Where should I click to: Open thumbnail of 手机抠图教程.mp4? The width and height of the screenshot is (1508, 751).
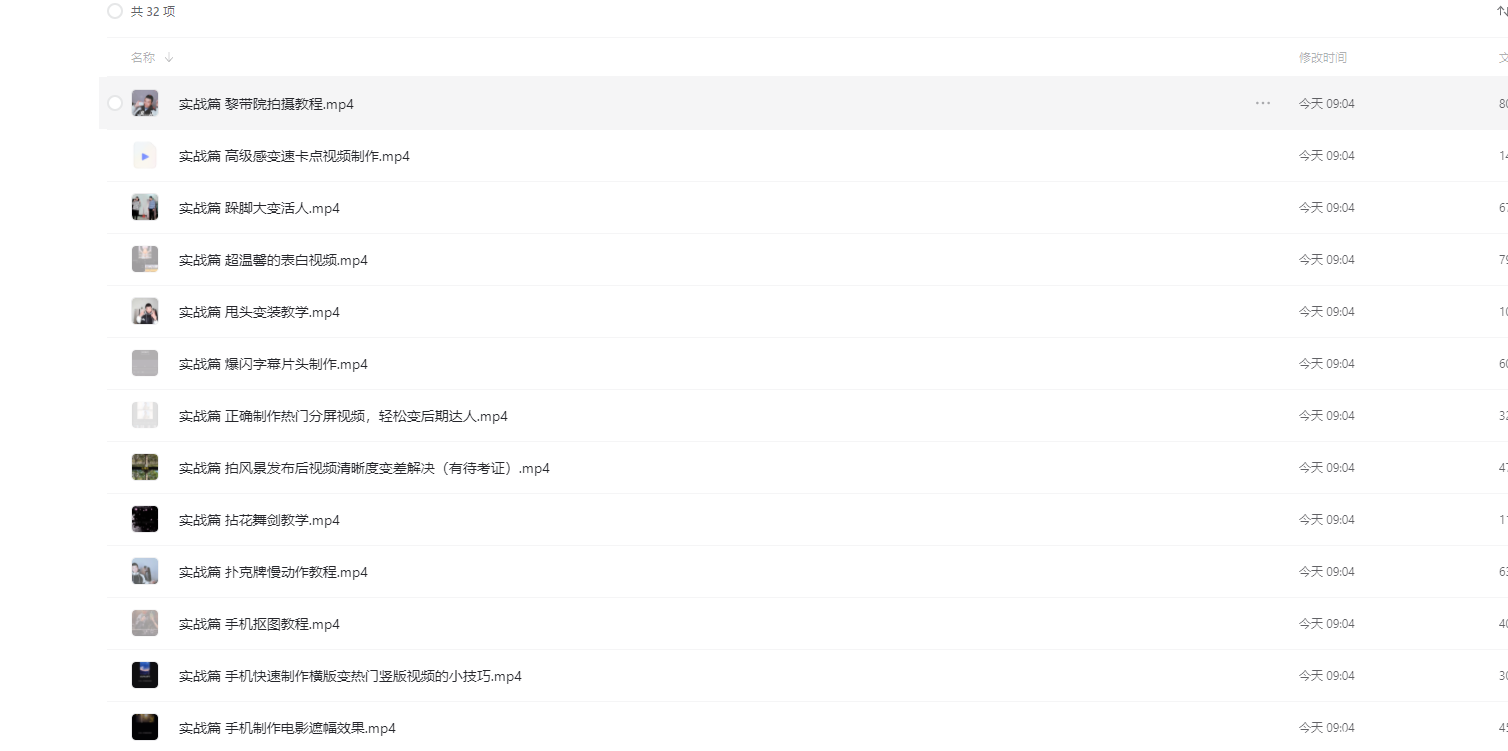coord(145,623)
